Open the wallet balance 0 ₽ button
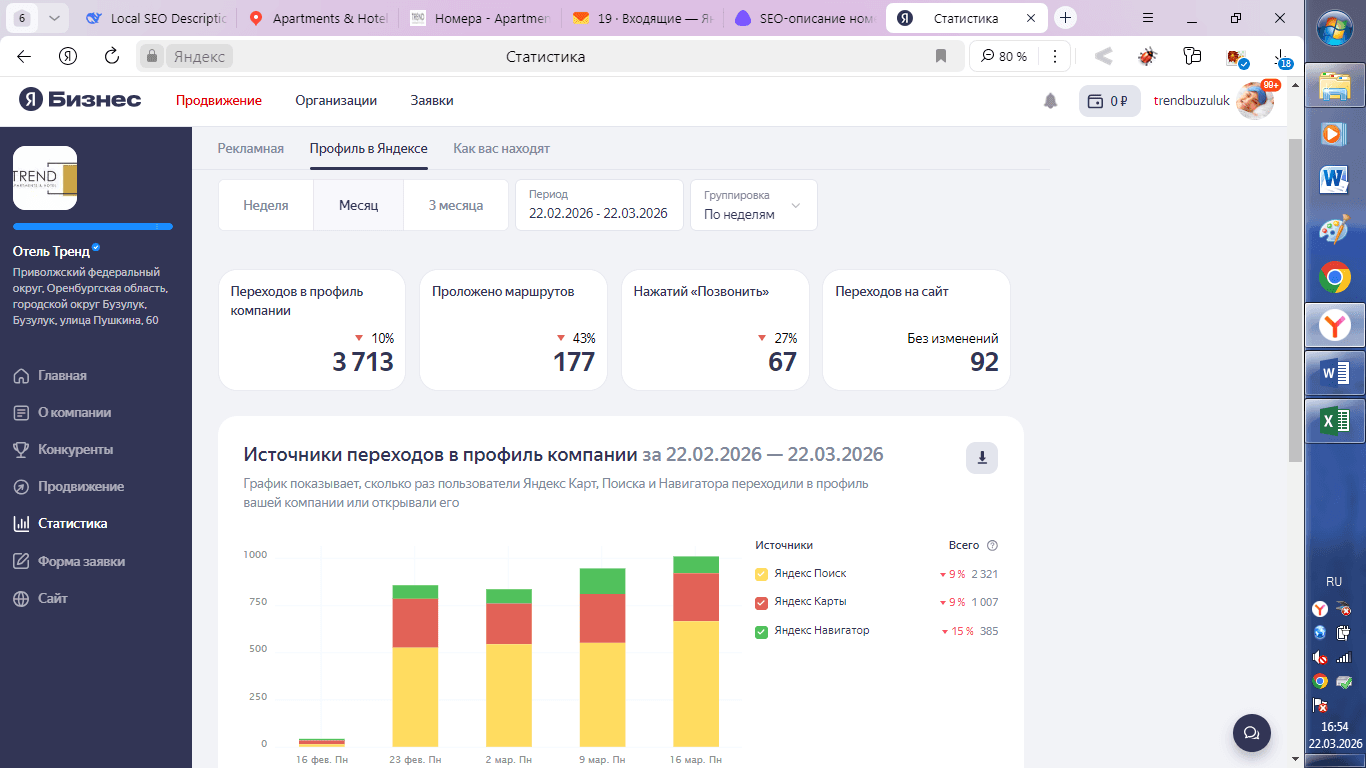Screen dimensions: 1366x768 pos(1109,101)
